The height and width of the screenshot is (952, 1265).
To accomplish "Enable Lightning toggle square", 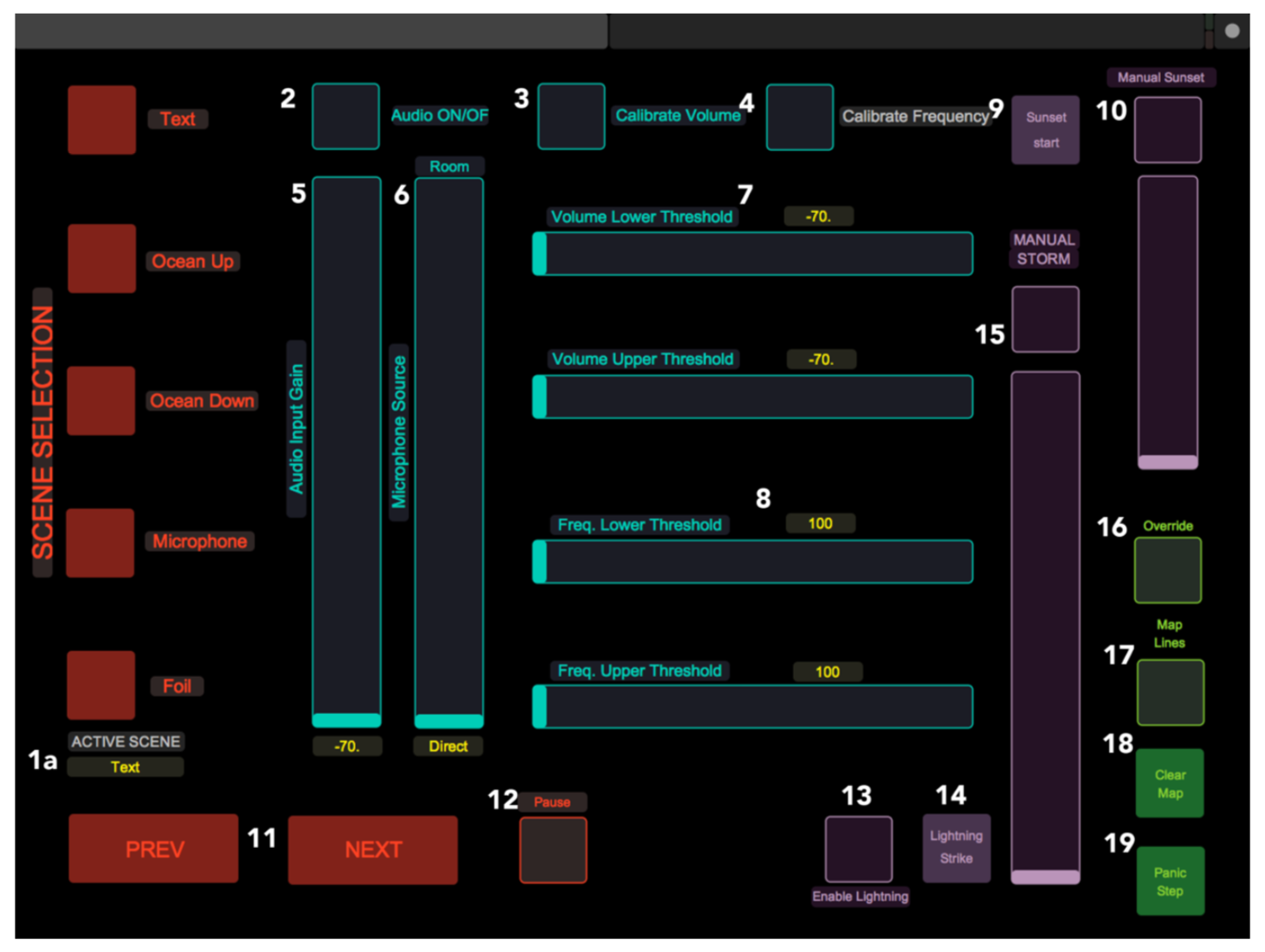I will pyautogui.click(x=859, y=849).
